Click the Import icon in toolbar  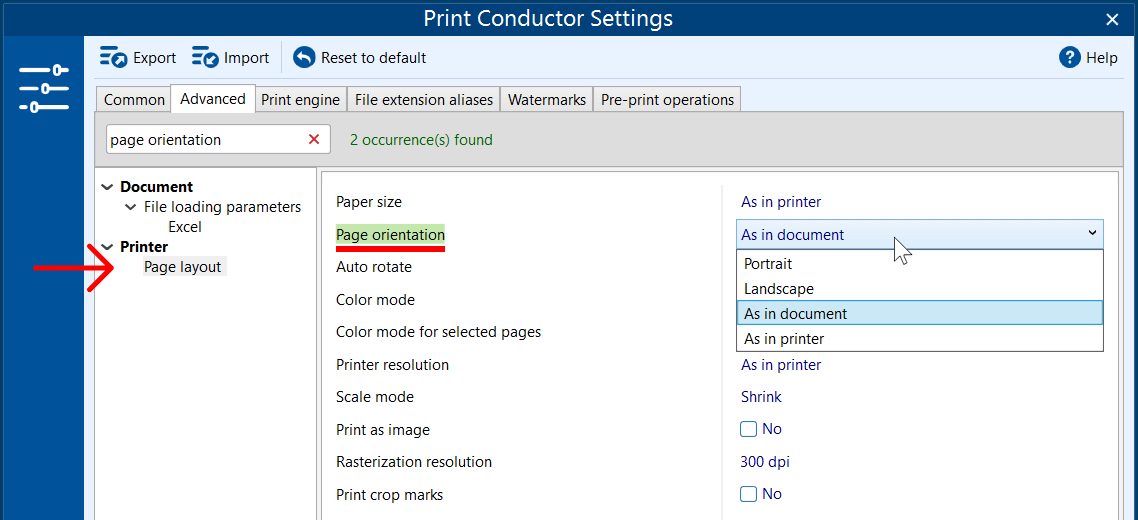point(205,58)
